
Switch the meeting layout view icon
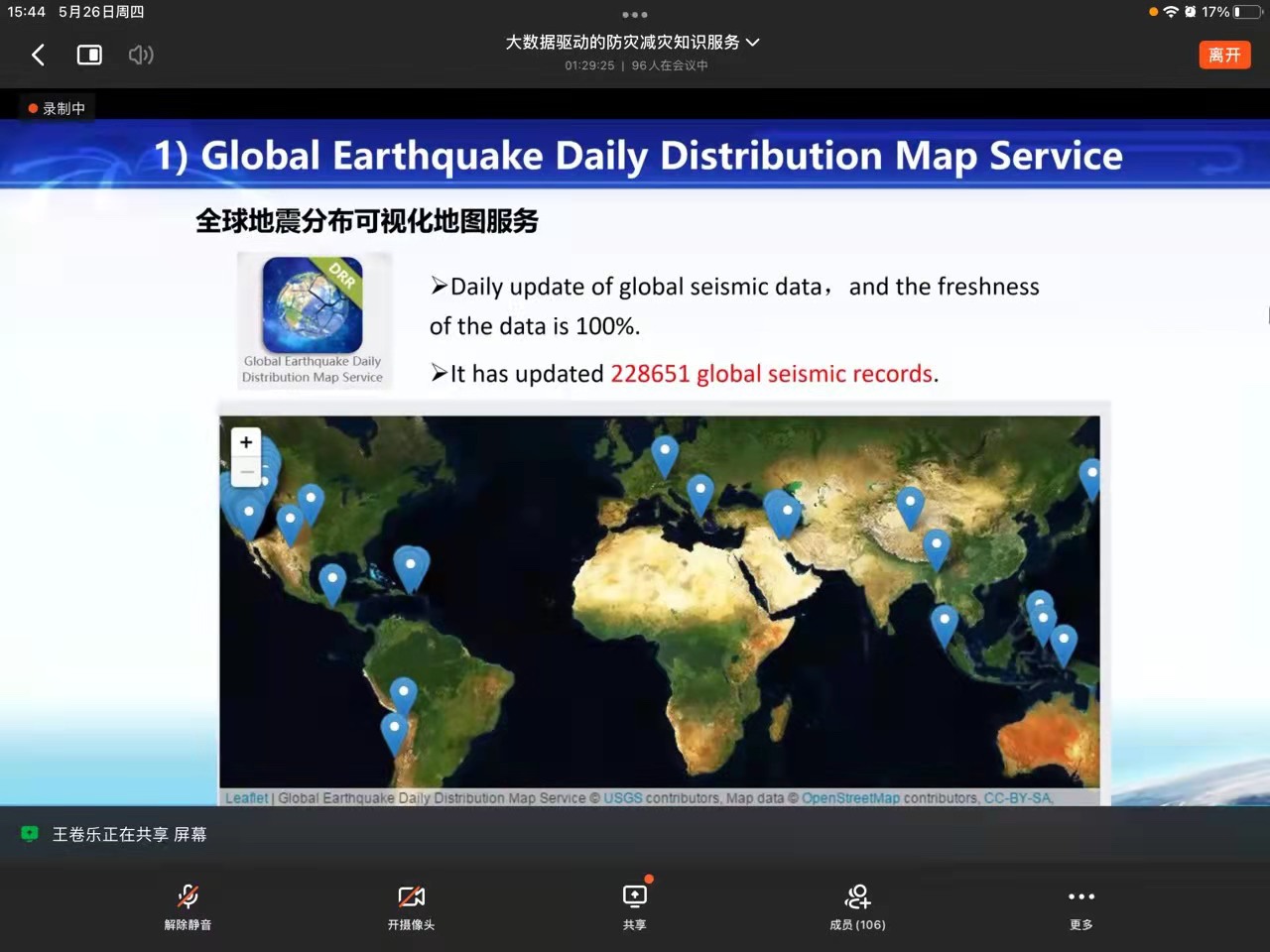[89, 55]
